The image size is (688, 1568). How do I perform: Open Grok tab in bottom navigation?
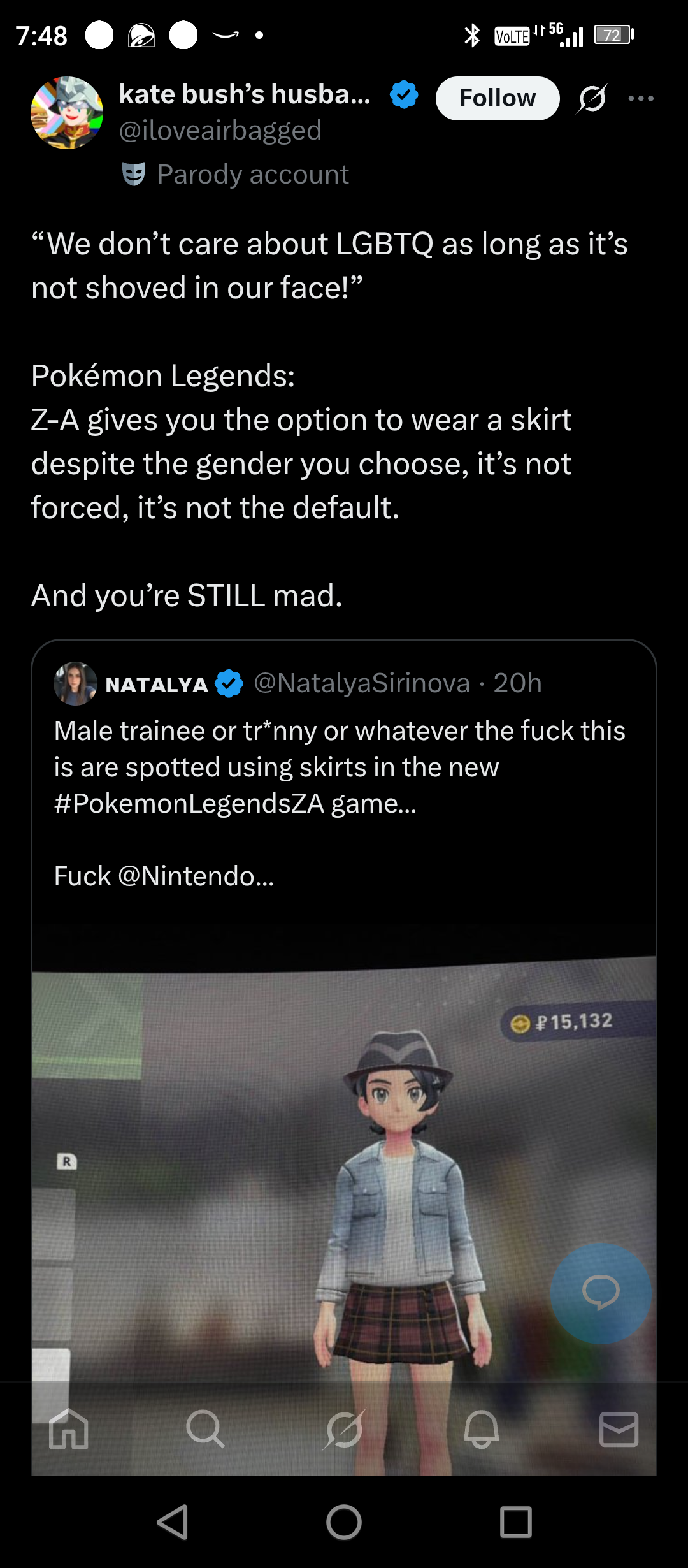[344, 1428]
